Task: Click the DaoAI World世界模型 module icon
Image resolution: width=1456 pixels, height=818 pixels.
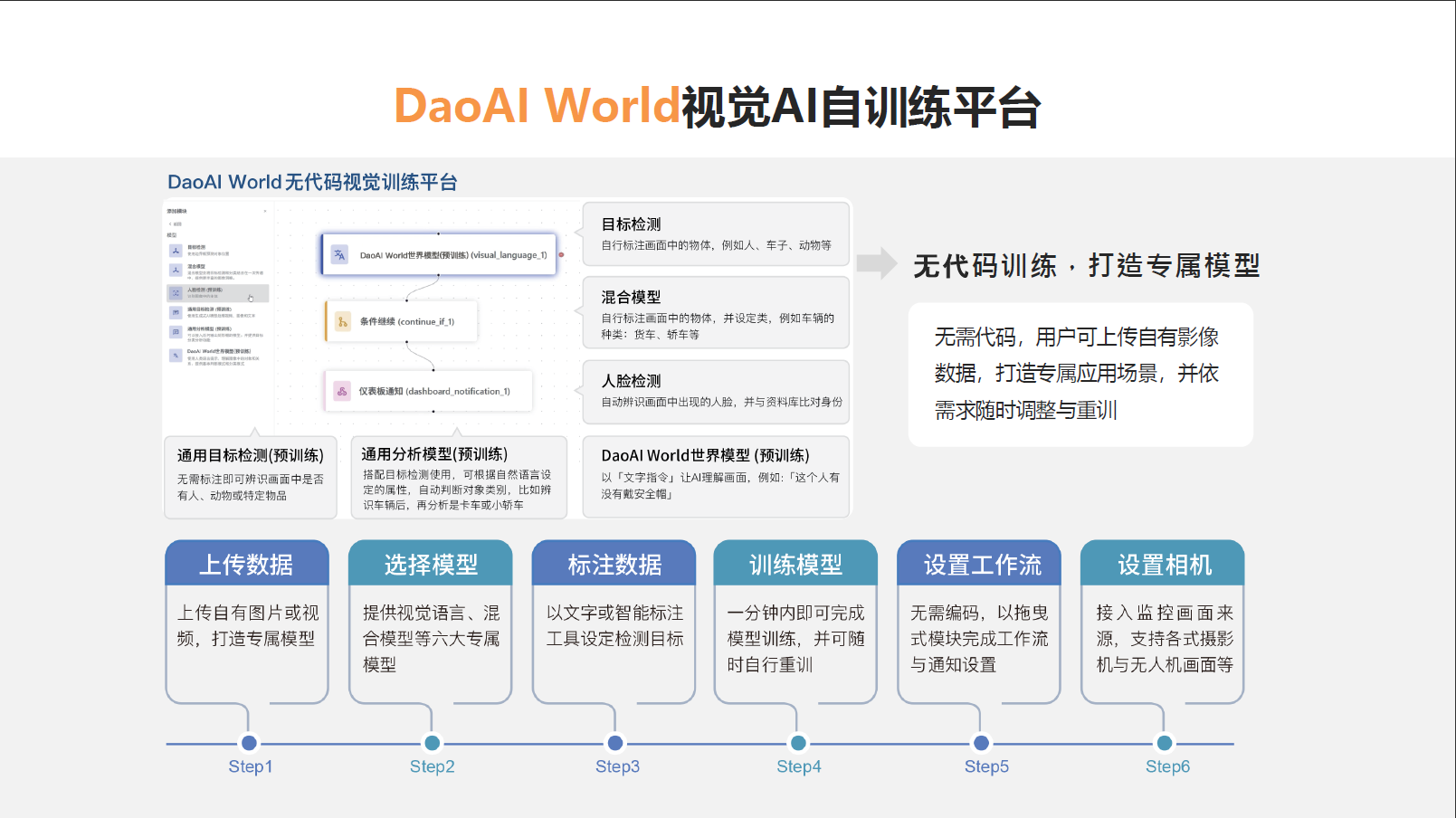Action: coord(176,356)
